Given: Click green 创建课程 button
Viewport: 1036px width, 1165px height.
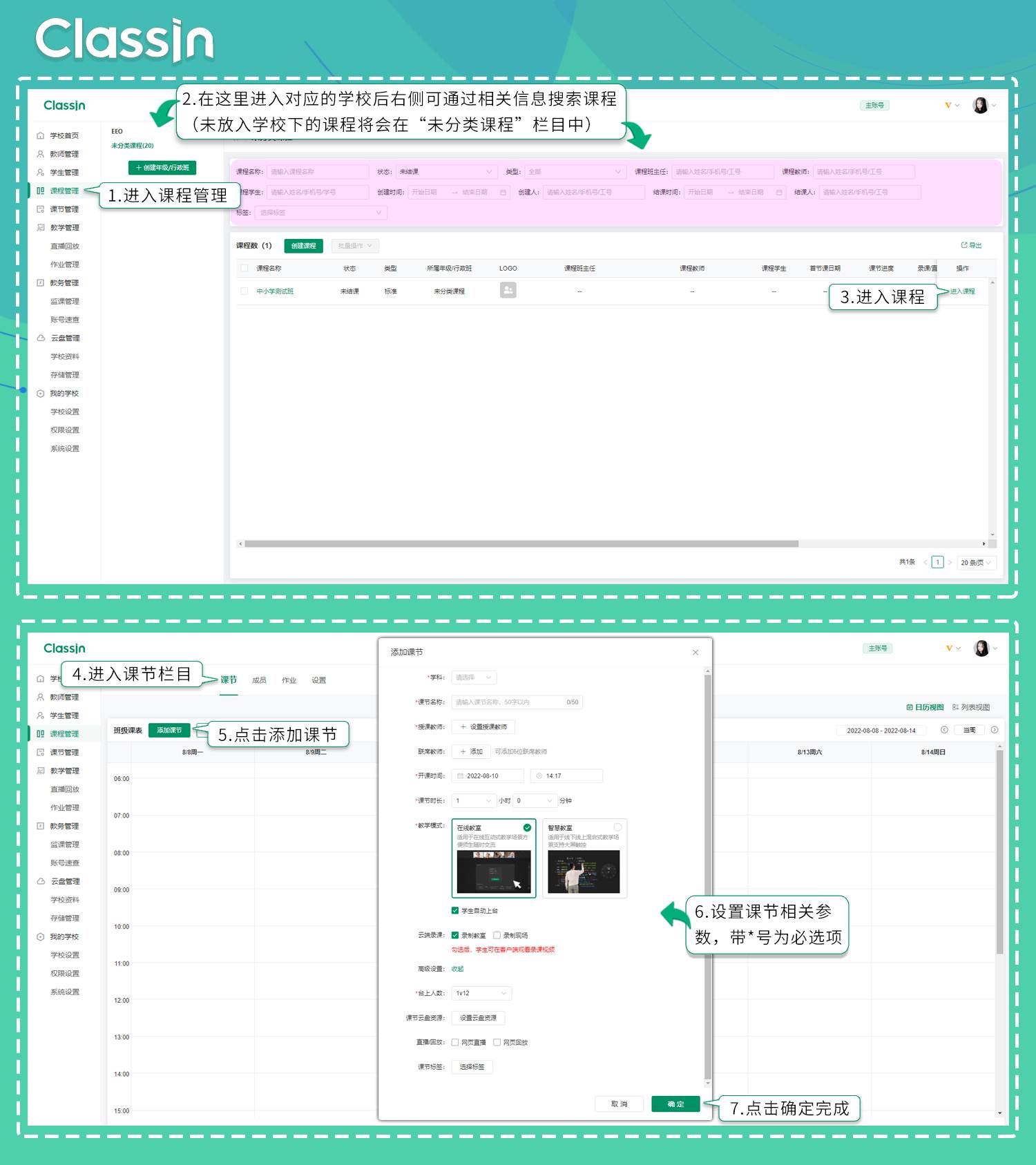Looking at the screenshot, I should click(303, 246).
